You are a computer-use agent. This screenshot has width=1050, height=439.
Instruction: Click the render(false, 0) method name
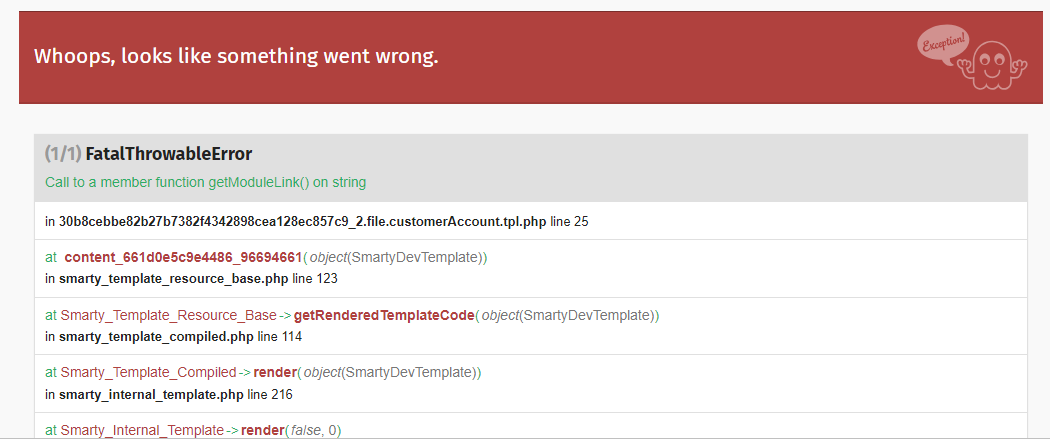click(x=262, y=430)
